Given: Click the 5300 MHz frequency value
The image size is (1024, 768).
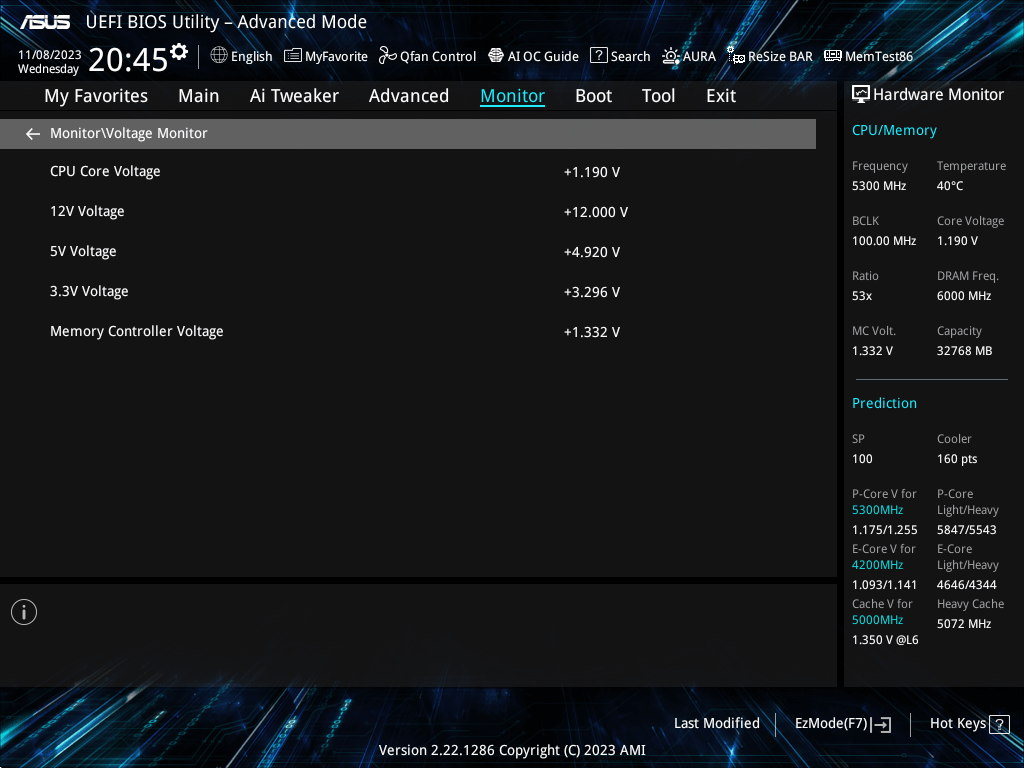Looking at the screenshot, I should pyautogui.click(x=879, y=186).
